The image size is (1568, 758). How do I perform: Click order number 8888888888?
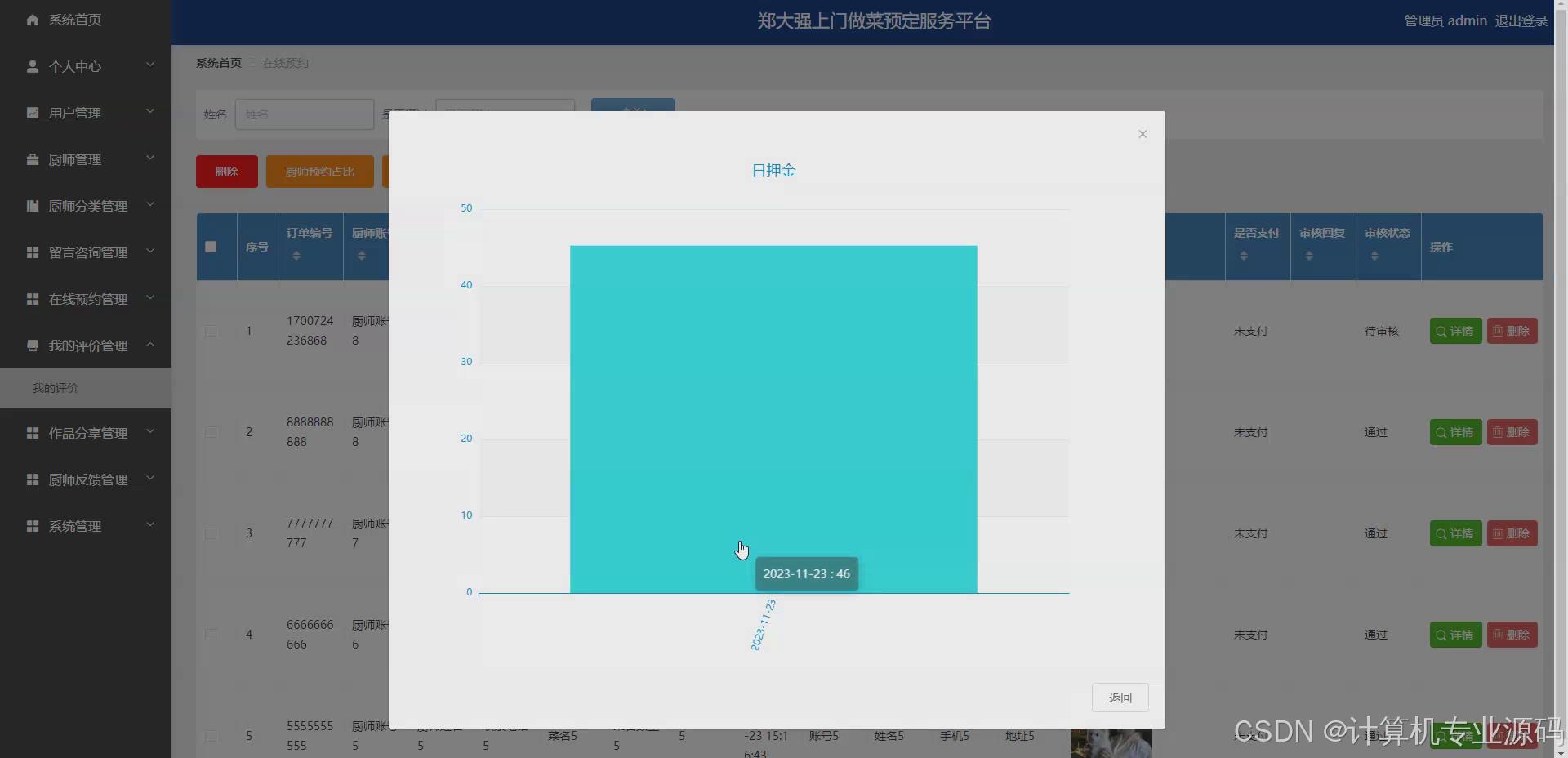(x=310, y=432)
